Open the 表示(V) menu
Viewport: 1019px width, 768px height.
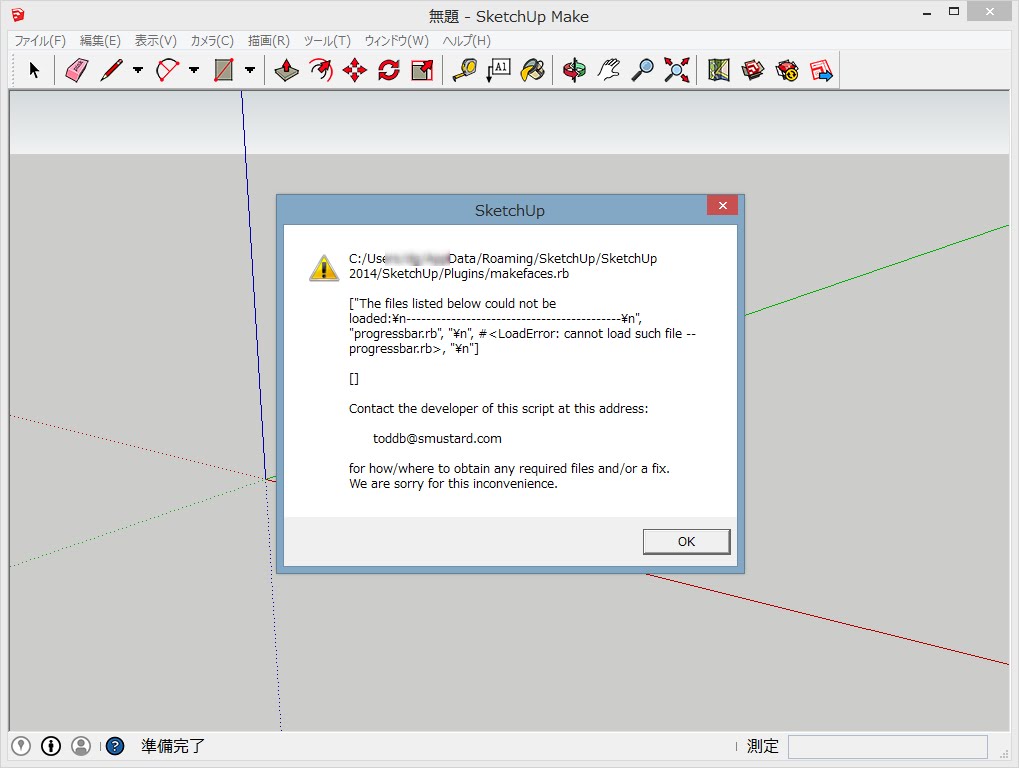pyautogui.click(x=155, y=40)
